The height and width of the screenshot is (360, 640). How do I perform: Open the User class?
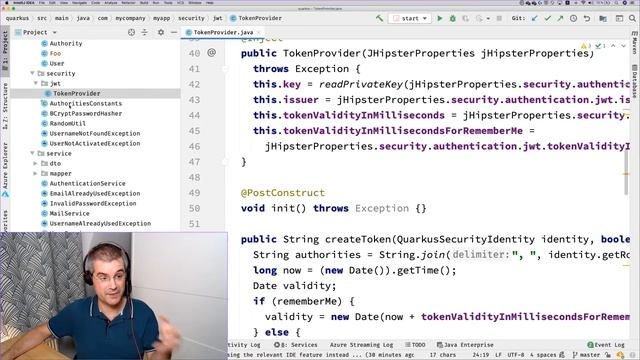57,63
